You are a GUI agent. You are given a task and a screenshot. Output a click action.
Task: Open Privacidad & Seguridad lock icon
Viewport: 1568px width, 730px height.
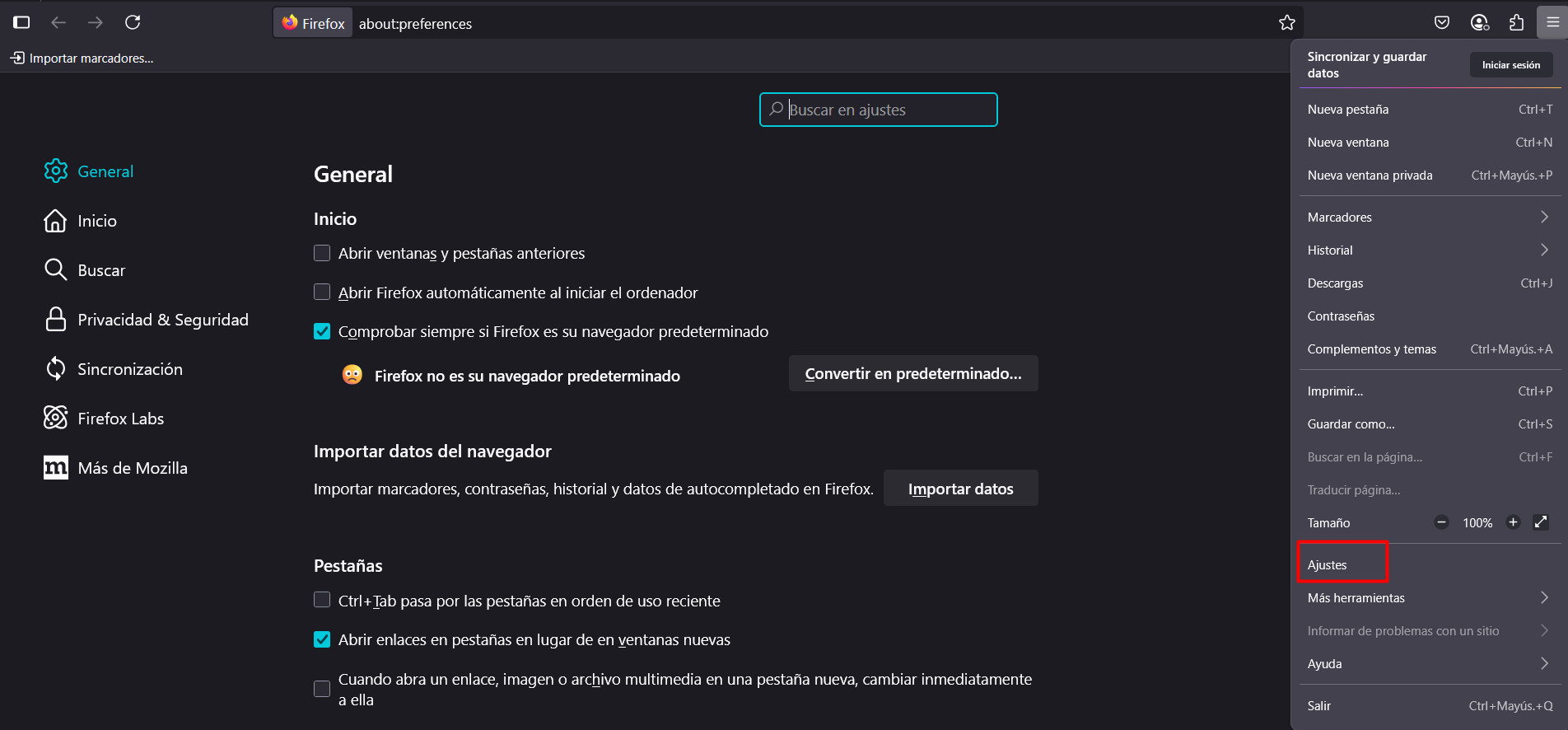tap(55, 319)
